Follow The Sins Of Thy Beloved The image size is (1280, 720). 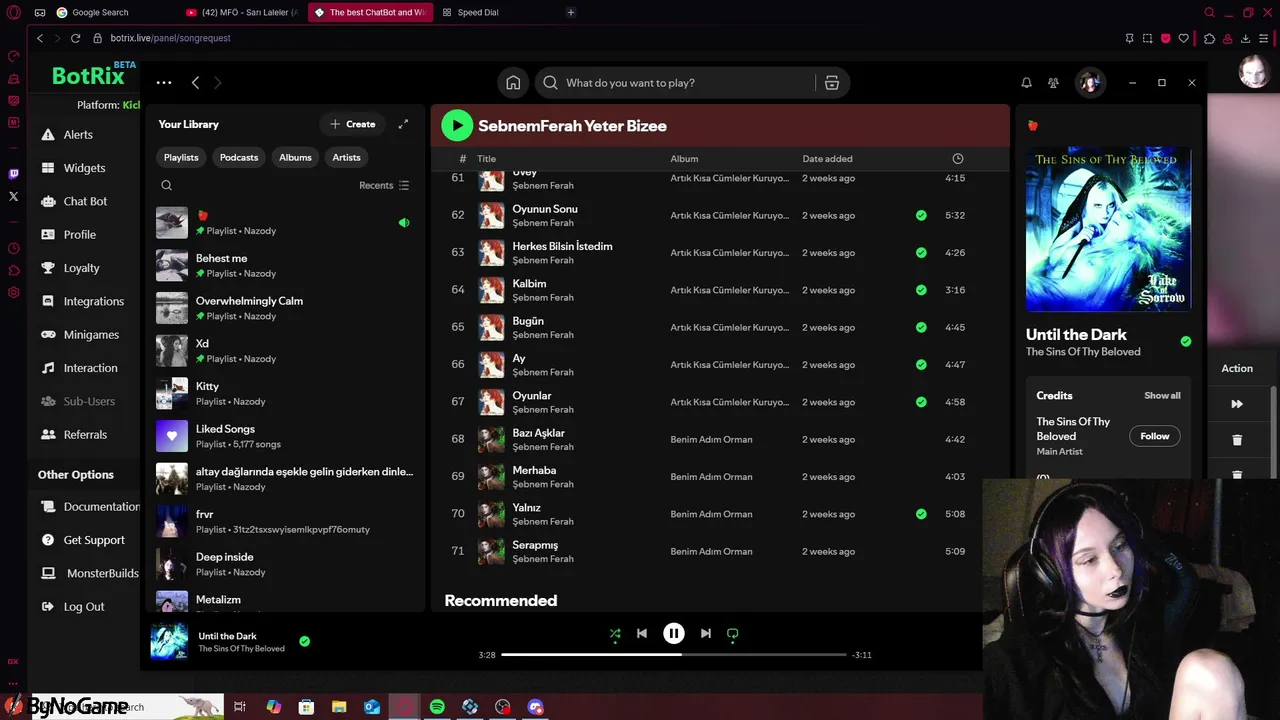pos(1154,436)
